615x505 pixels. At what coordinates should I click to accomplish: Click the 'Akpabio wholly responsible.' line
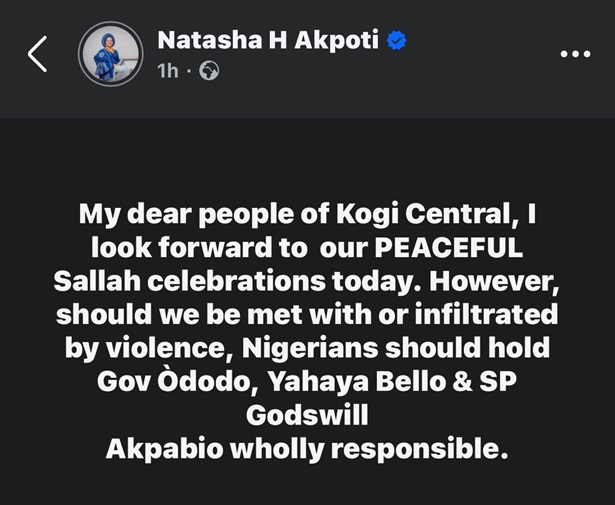tap(307, 449)
